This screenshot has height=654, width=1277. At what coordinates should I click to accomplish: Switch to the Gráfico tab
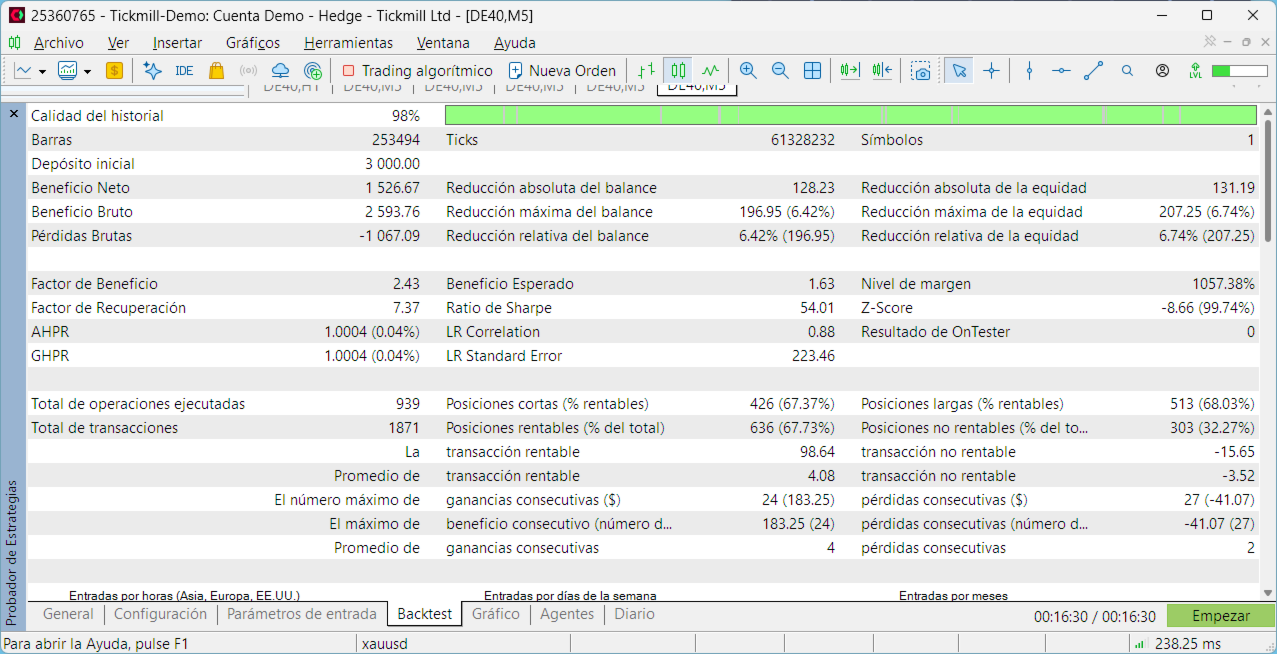coord(496,614)
